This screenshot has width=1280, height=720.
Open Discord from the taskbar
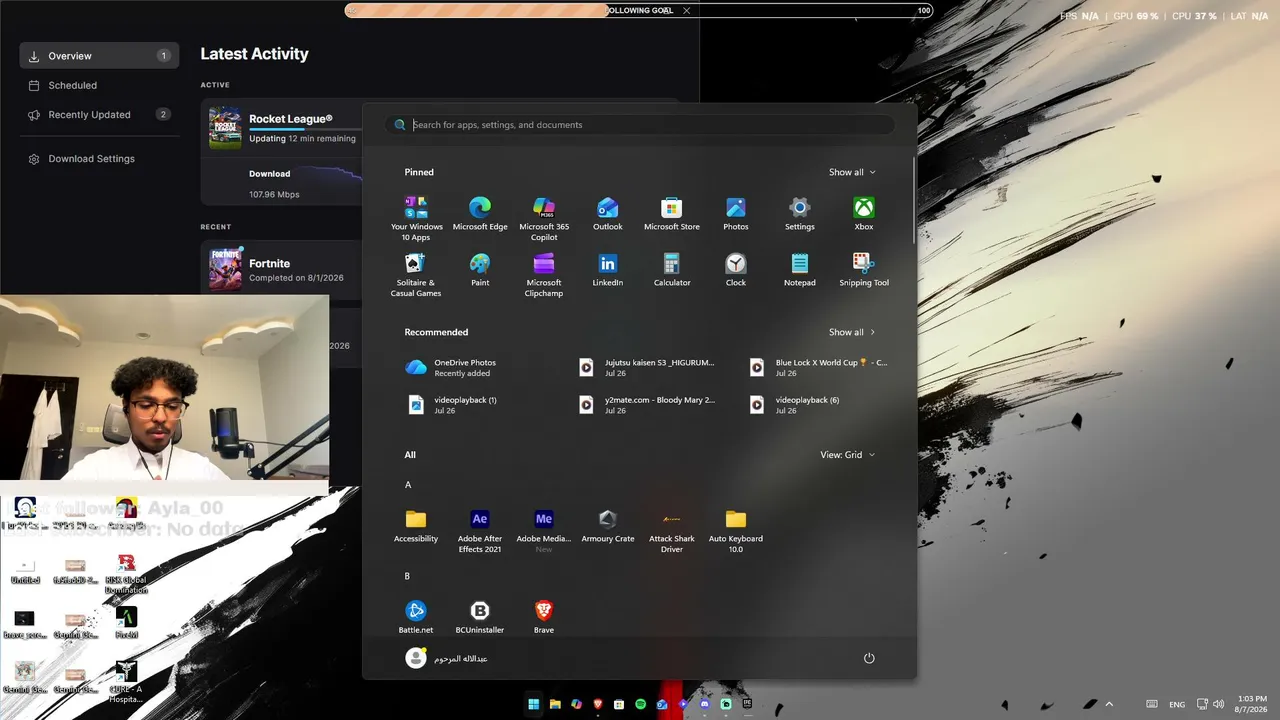point(705,704)
